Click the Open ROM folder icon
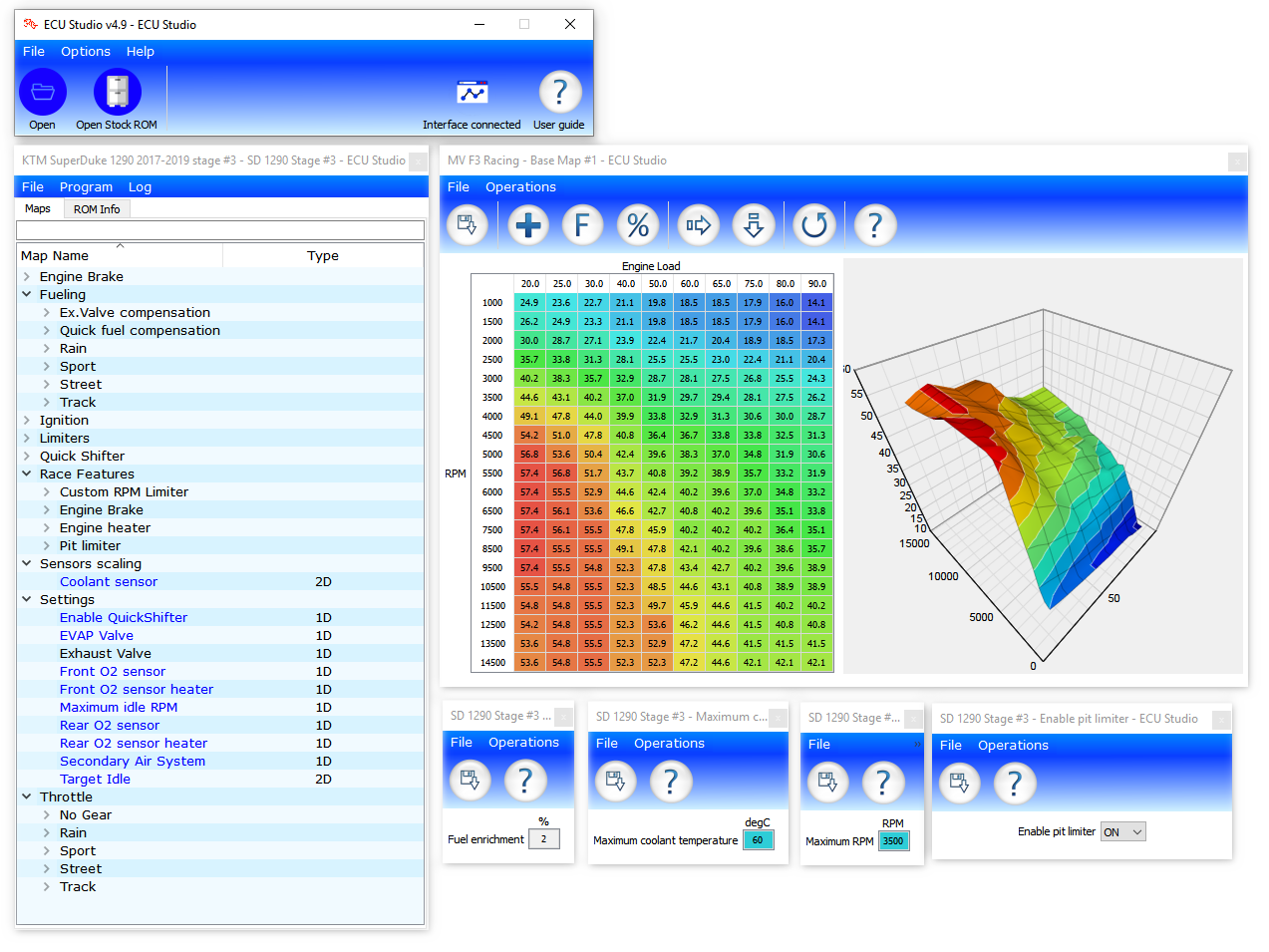Viewport: 1269px width, 952px height. [43, 93]
